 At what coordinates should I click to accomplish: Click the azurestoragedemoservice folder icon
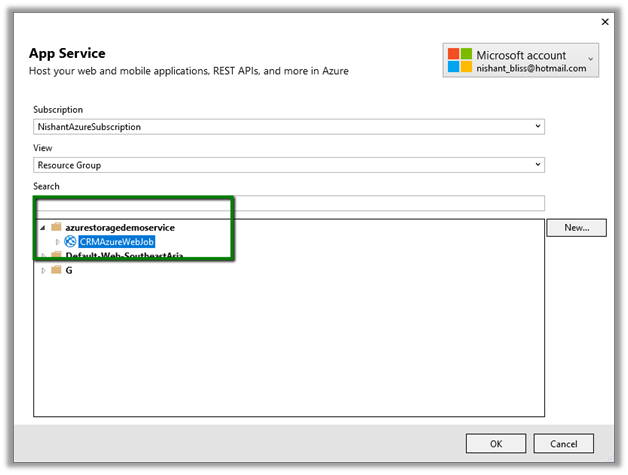pyautogui.click(x=56, y=227)
